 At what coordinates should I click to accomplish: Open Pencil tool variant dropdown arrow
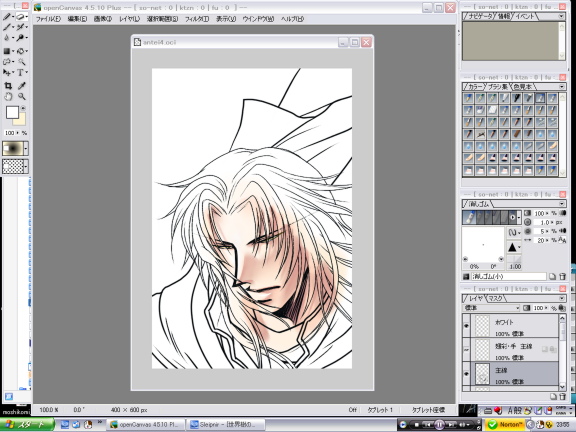tap(13, 17)
